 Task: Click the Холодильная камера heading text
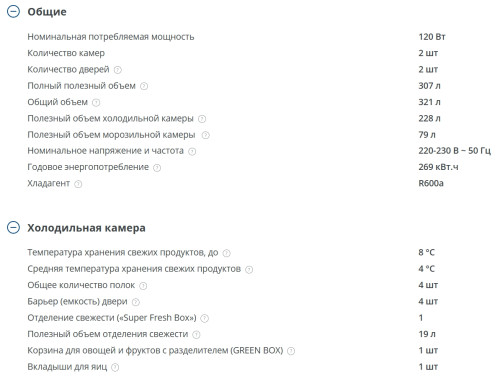86,228
